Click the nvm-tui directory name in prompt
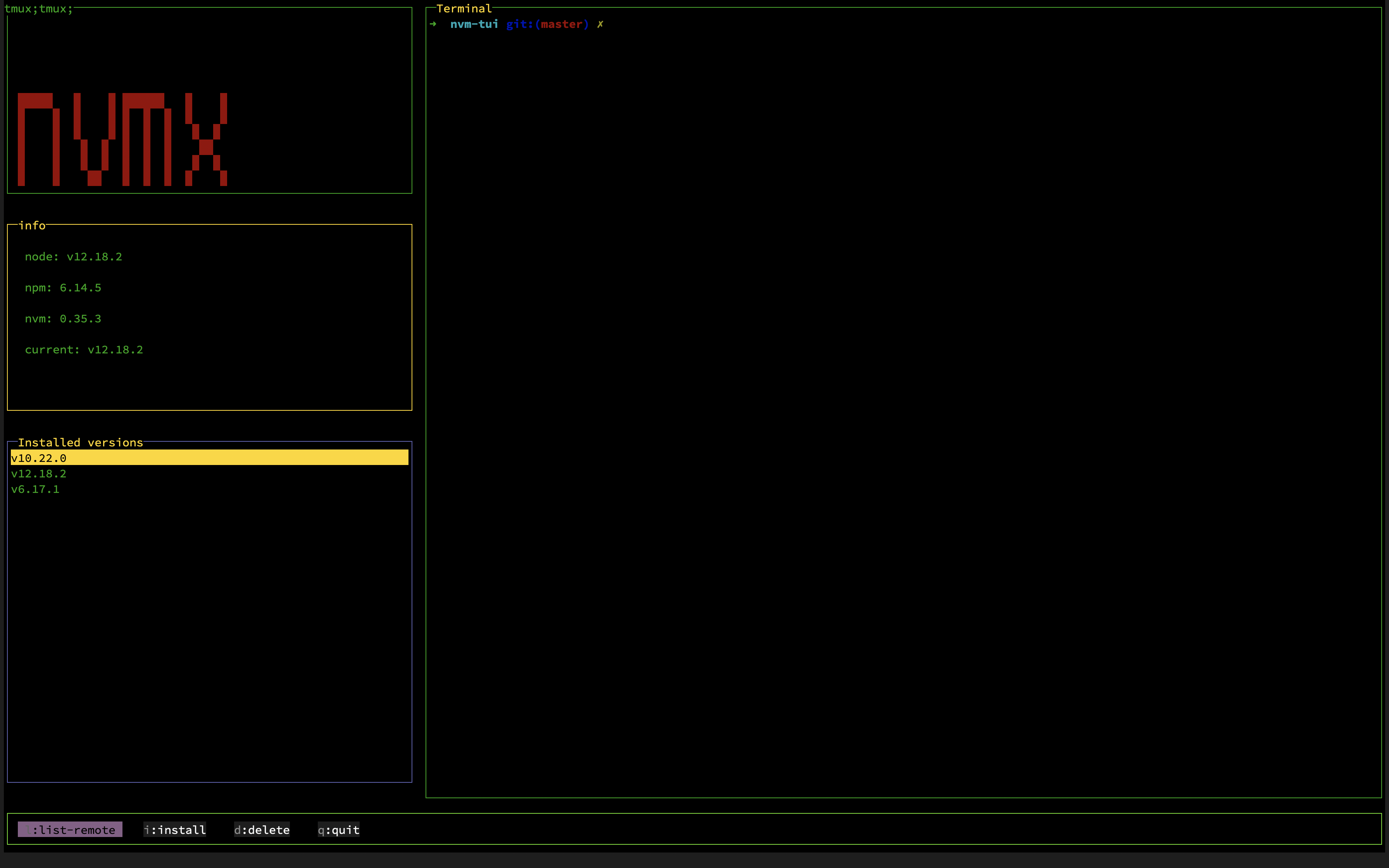 [x=474, y=24]
